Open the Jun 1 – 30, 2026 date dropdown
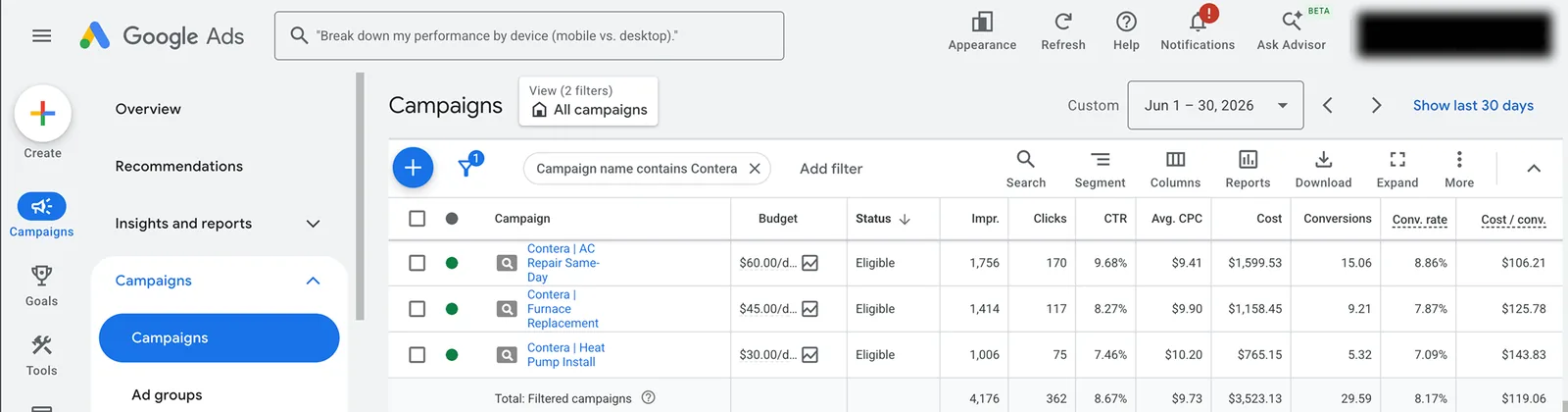The height and width of the screenshot is (412, 1568). click(1216, 105)
